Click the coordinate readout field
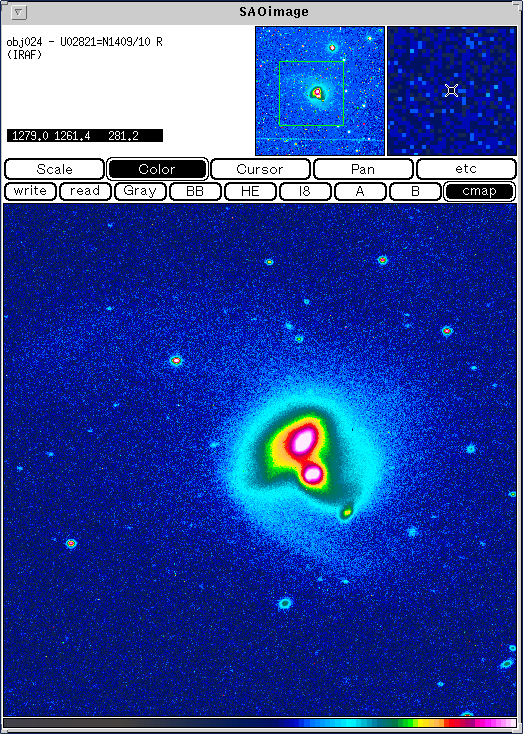 (x=85, y=136)
